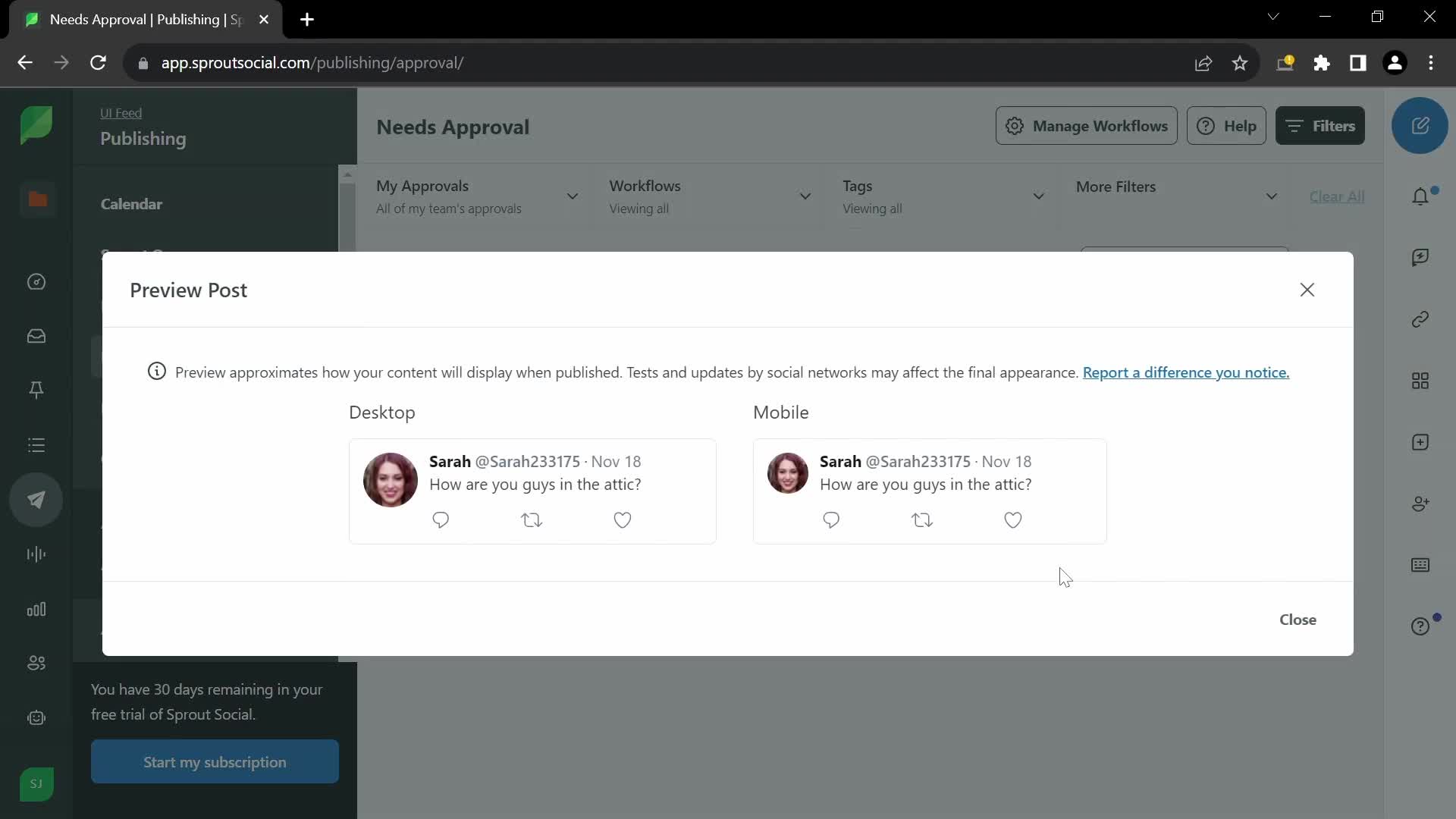Screen dimensions: 1456x819
Task: Click the UI Feed breadcrumb link
Action: pos(121,113)
